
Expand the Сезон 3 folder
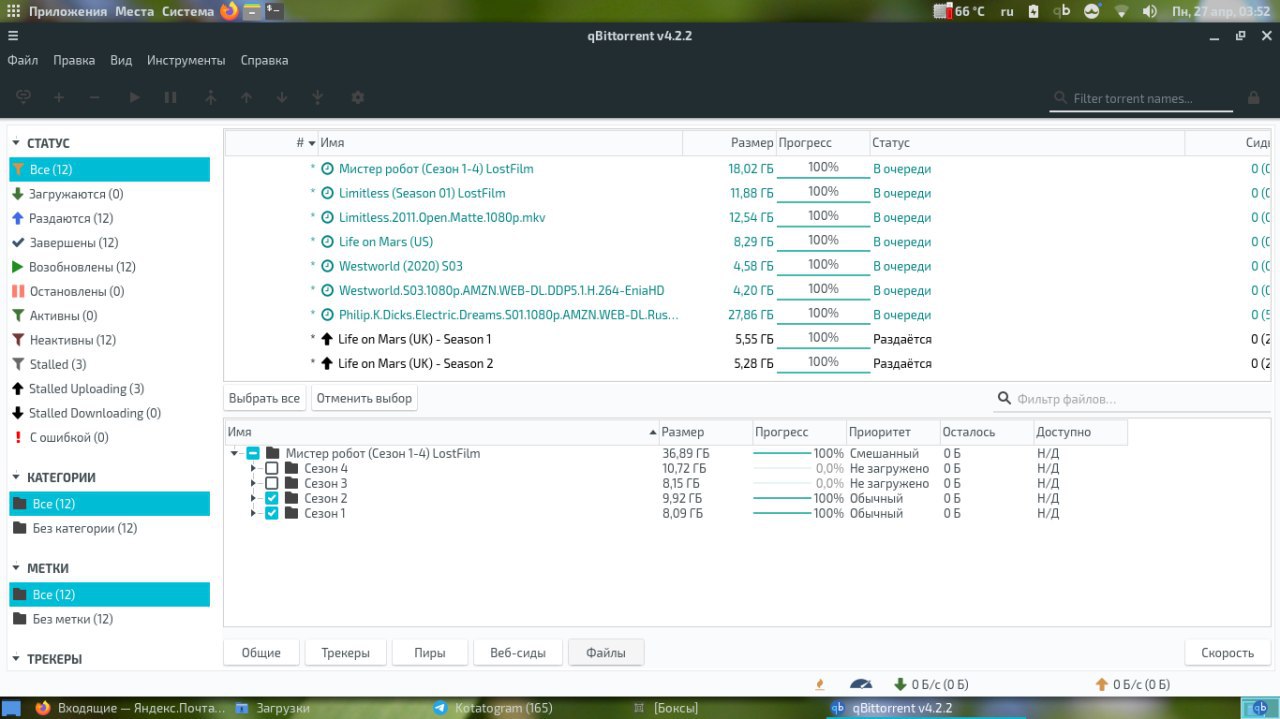[x=254, y=483]
